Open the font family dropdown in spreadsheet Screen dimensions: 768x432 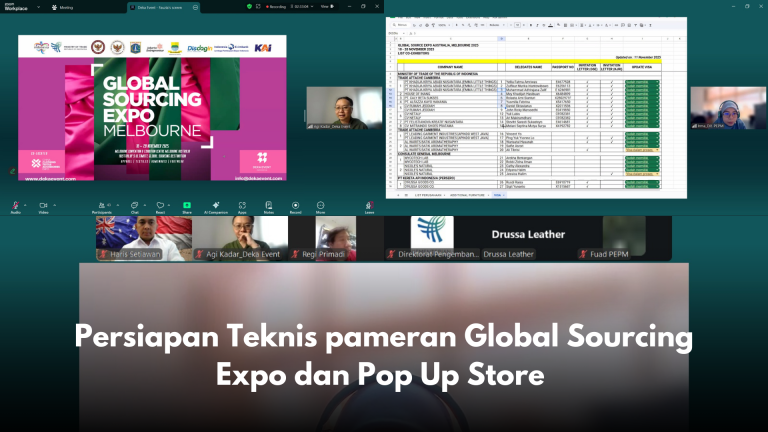[x=497, y=25]
